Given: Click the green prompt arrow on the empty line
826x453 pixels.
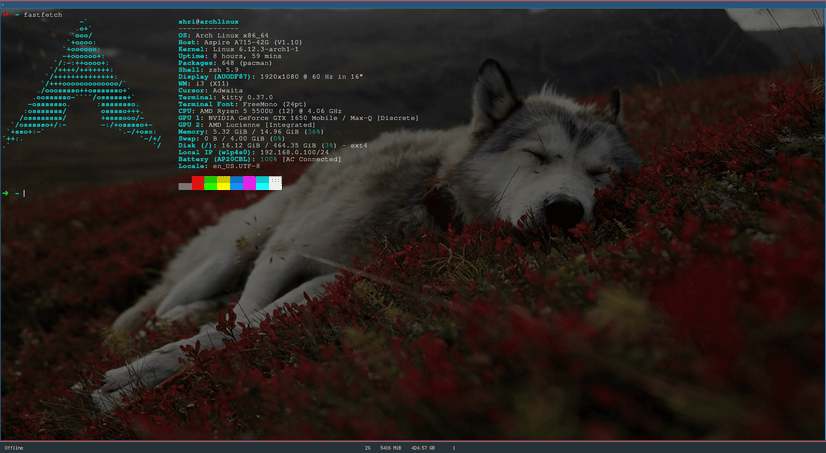Looking at the screenshot, I should click(x=6, y=193).
